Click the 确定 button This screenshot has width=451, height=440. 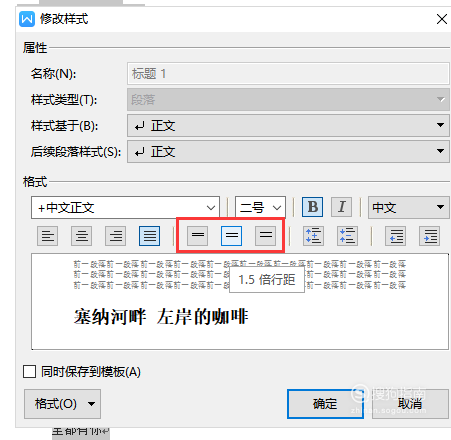pos(325,404)
